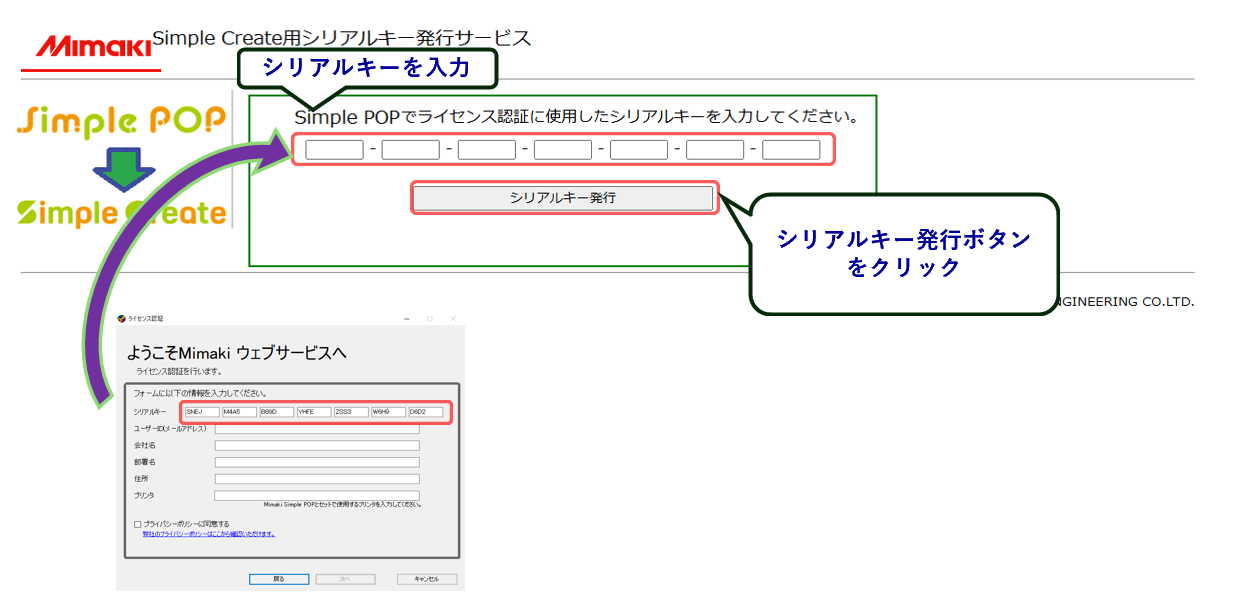This screenshot has width=1255, height=613.
Task: Select the YHFE serial field in the dialog
Action: point(314,412)
